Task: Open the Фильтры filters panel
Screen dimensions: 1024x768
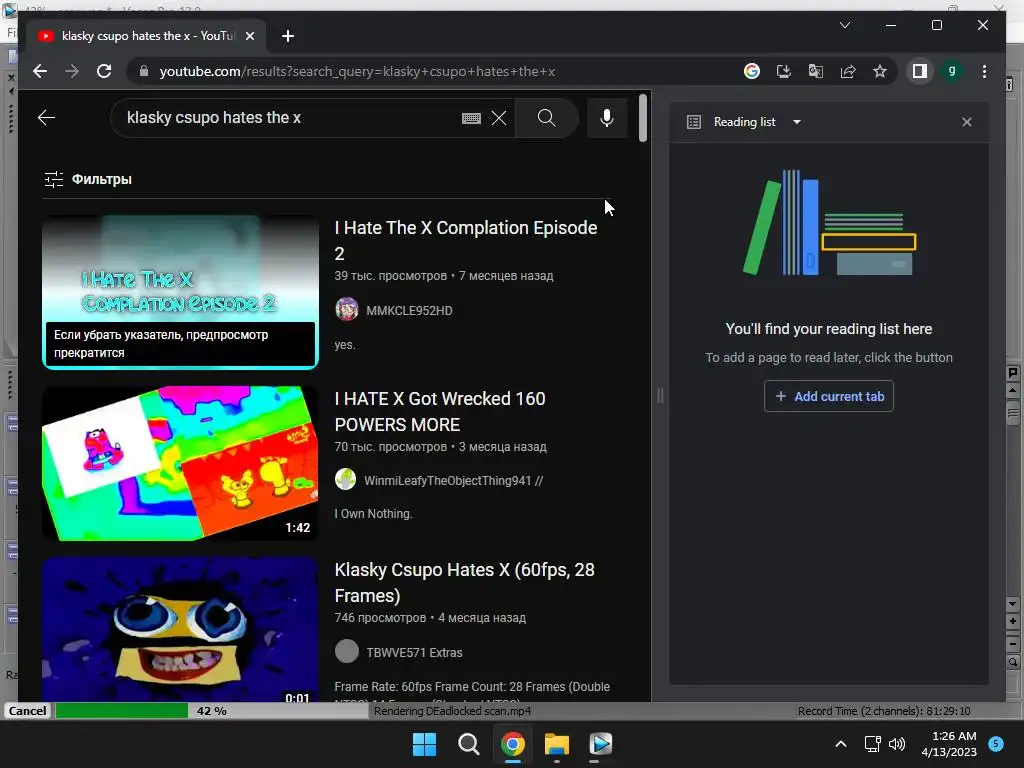Action: [x=88, y=179]
